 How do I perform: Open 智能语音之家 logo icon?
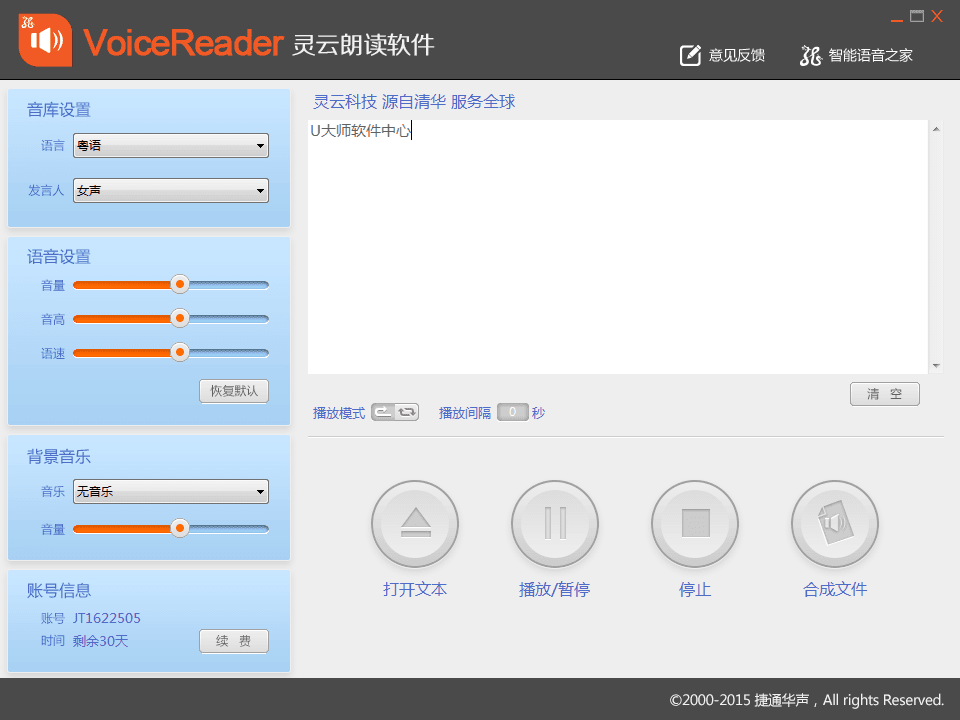coord(811,56)
